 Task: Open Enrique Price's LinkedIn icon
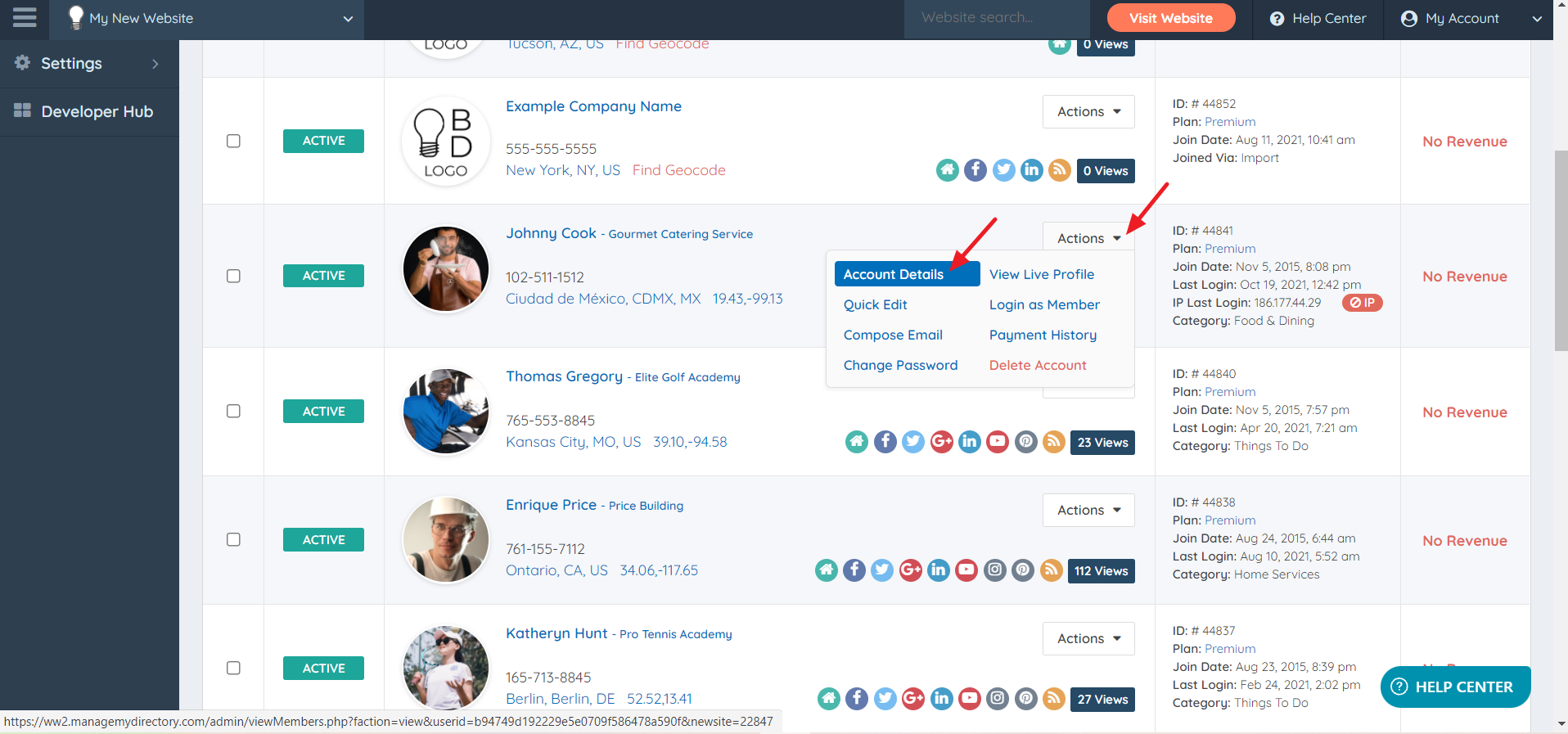[939, 570]
